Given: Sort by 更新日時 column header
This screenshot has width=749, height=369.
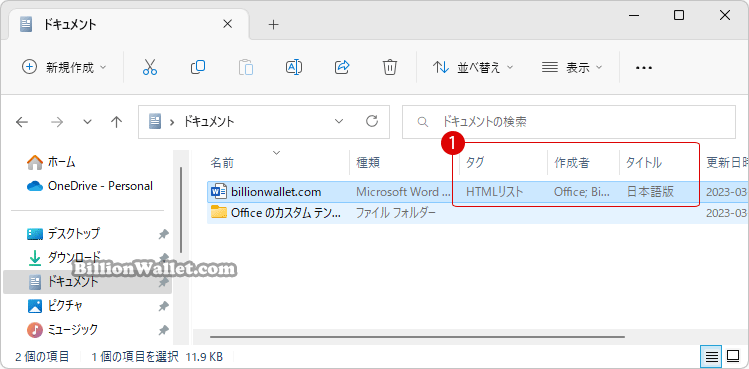Looking at the screenshot, I should click(727, 163).
